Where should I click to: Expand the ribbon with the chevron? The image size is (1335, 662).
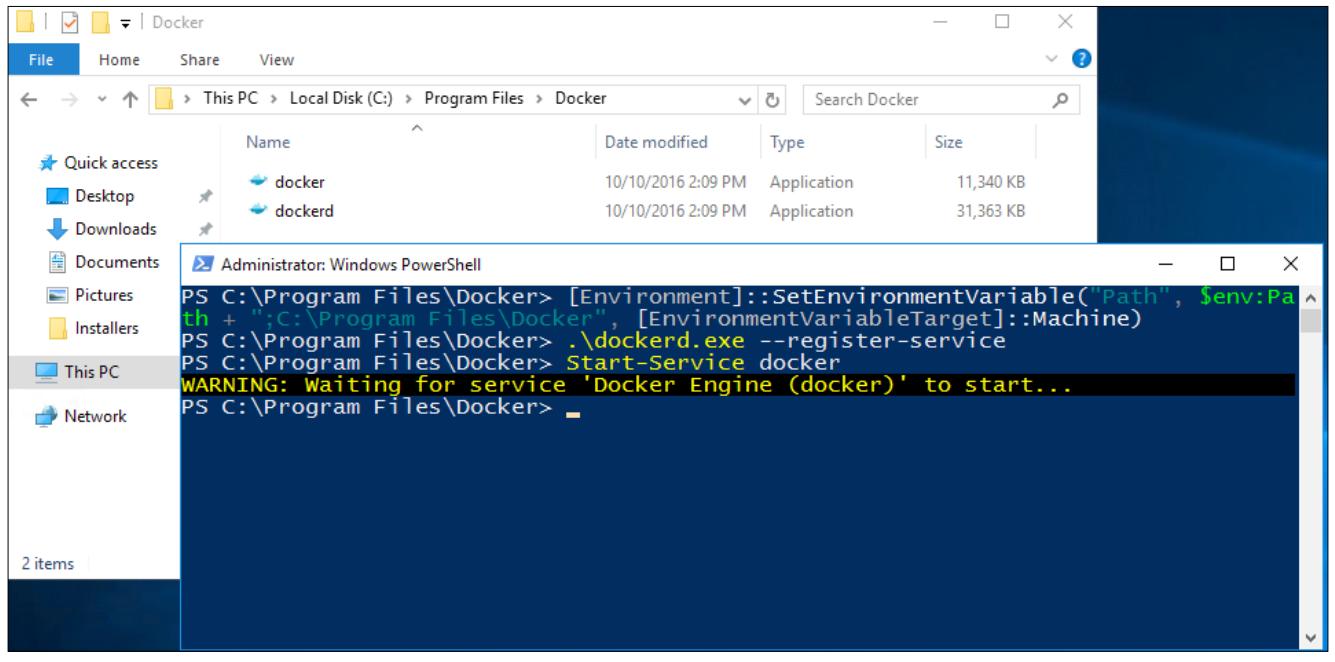point(1049,59)
